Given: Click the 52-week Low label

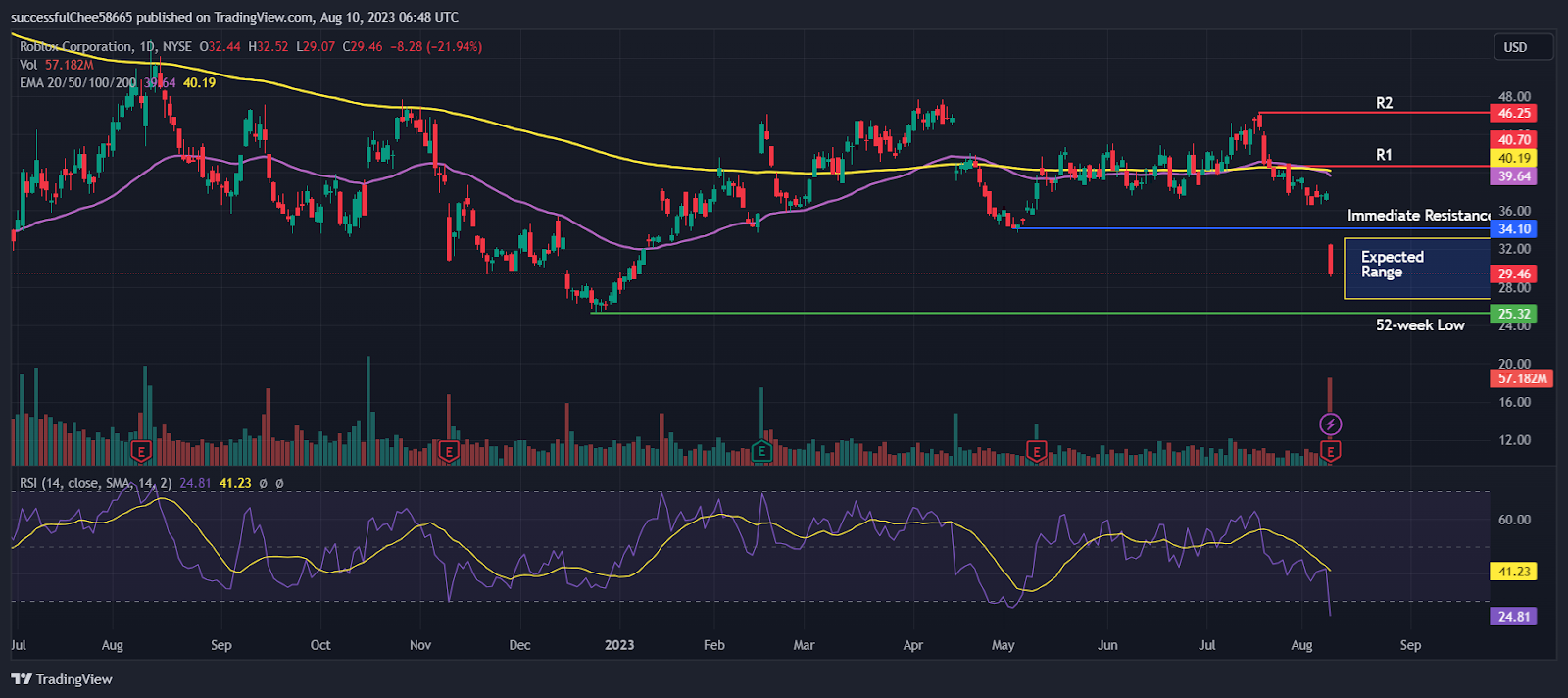Looking at the screenshot, I should [x=1420, y=325].
